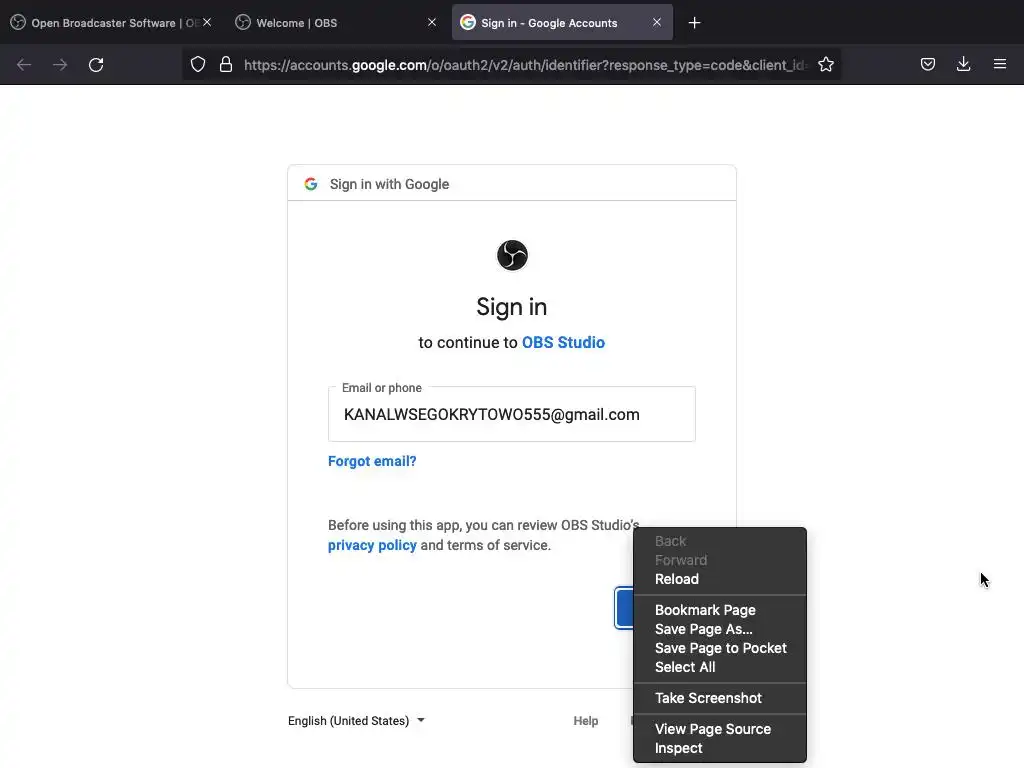Screen dimensions: 1024x768
Task: Click the 'Sign in with Google' header text
Action: pos(389,184)
